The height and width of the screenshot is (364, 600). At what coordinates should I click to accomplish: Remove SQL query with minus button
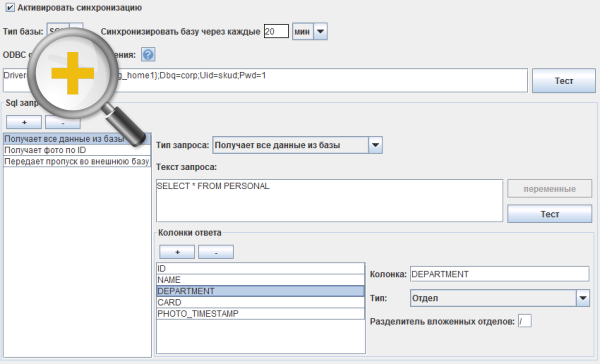coord(63,122)
